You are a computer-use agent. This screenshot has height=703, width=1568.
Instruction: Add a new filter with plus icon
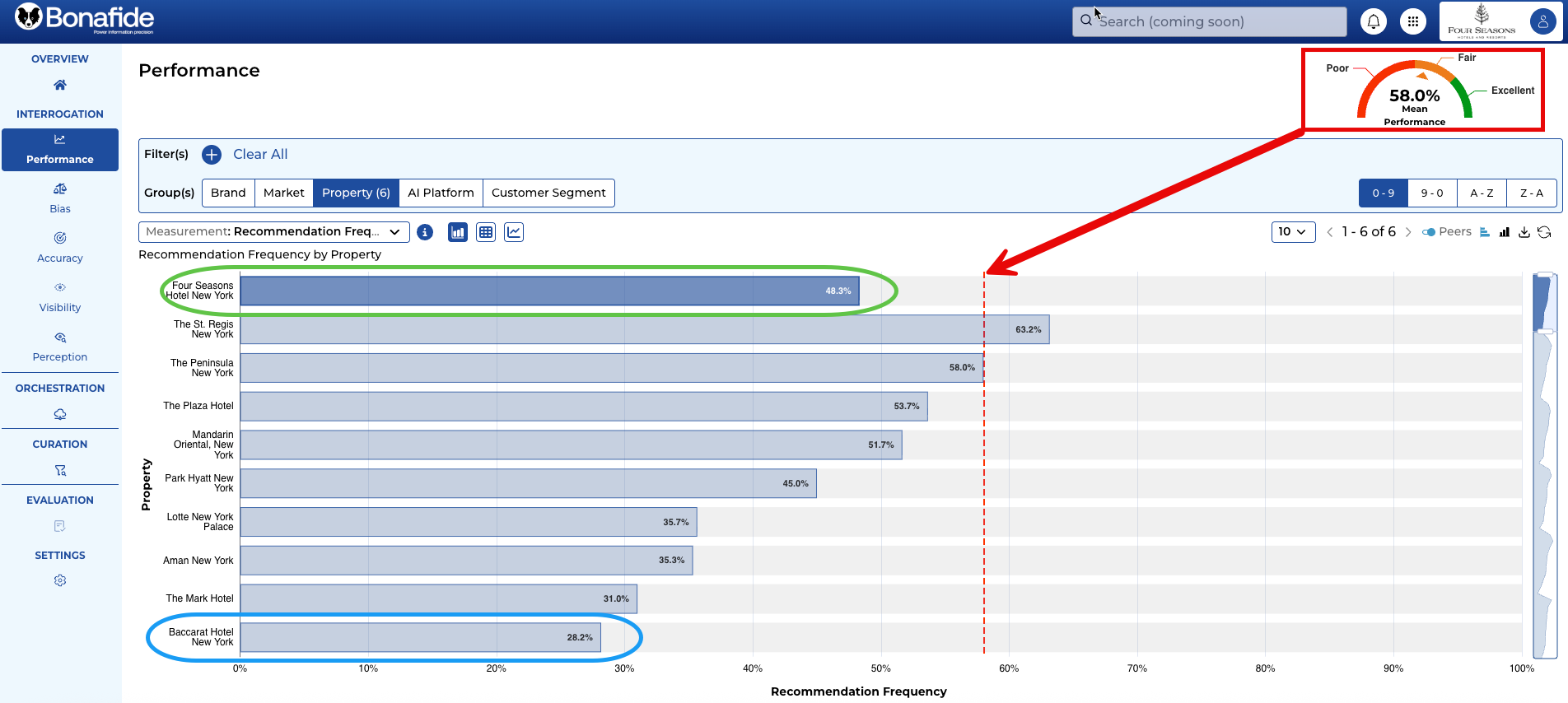212,155
